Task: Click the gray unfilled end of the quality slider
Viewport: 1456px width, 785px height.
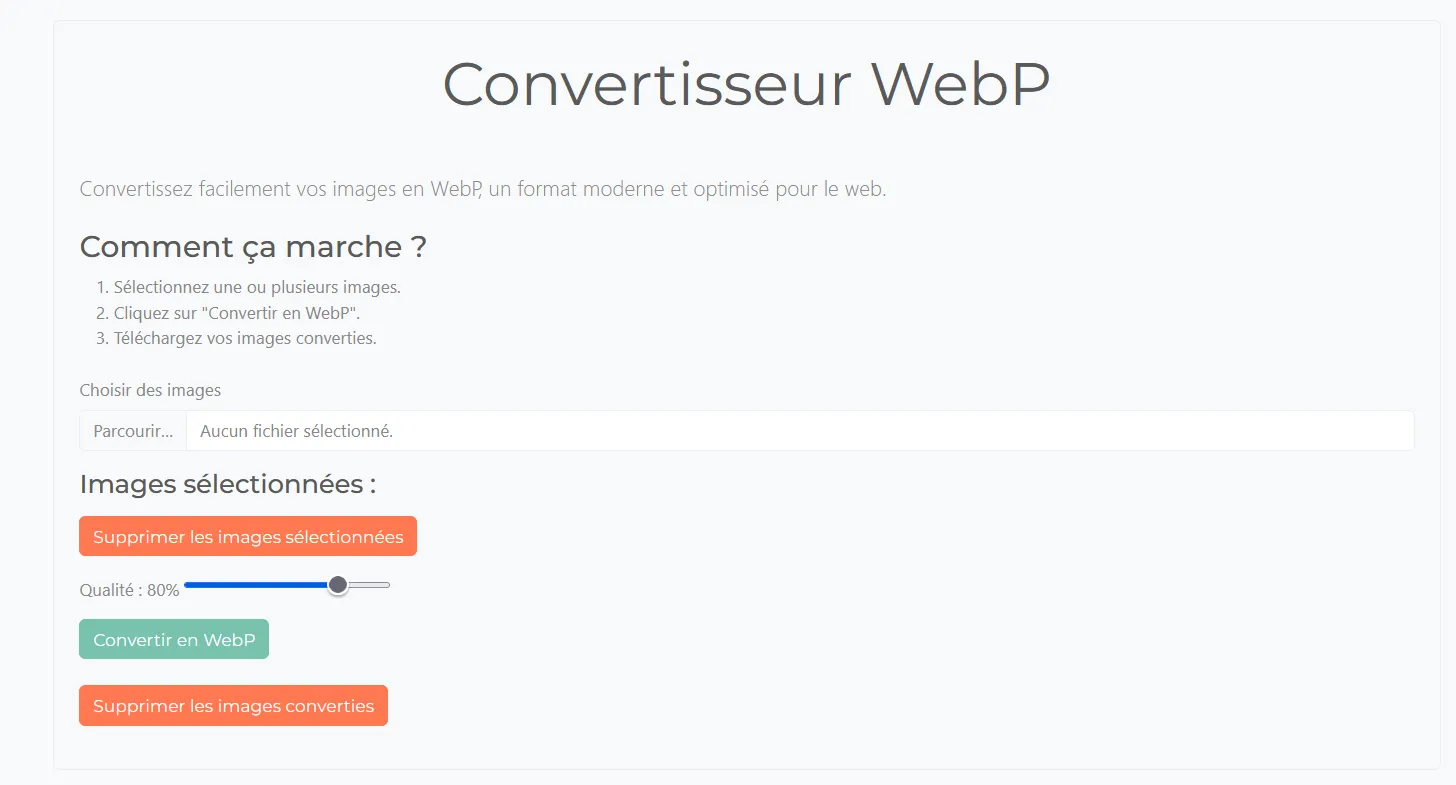Action: (372, 585)
